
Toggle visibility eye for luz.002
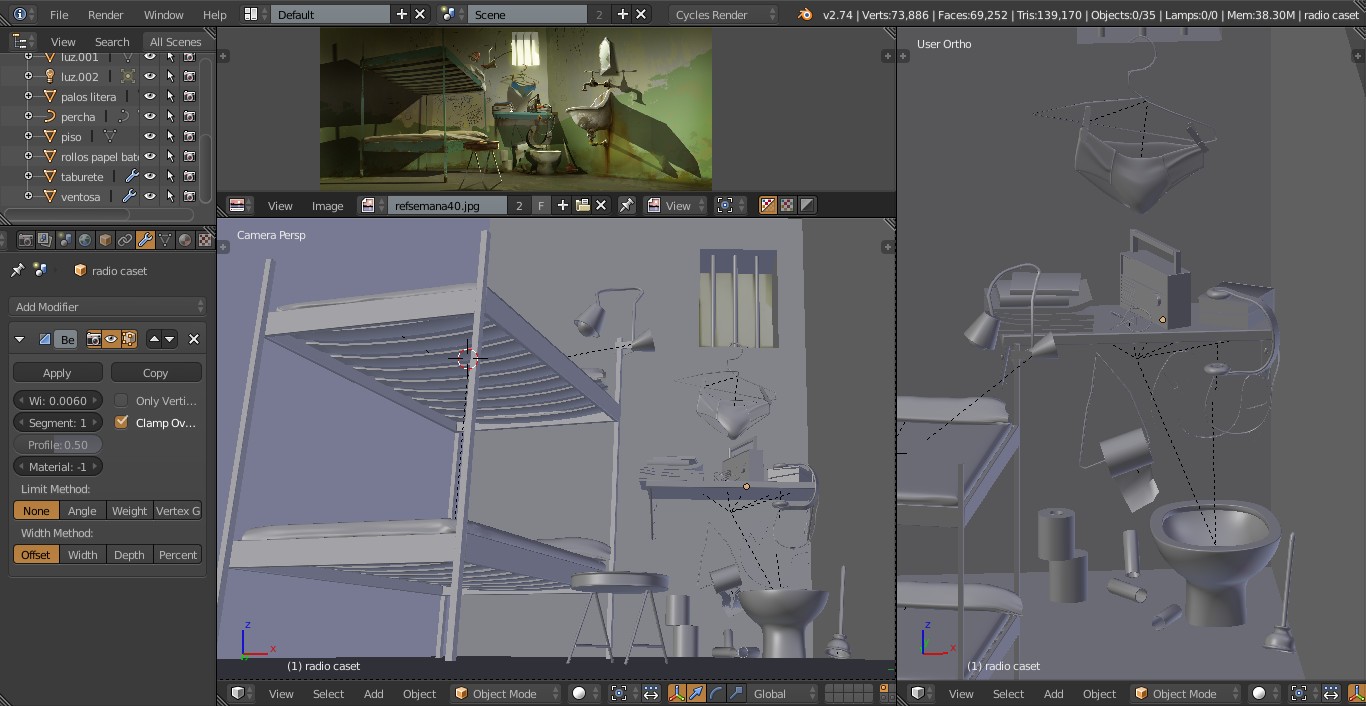[150, 76]
